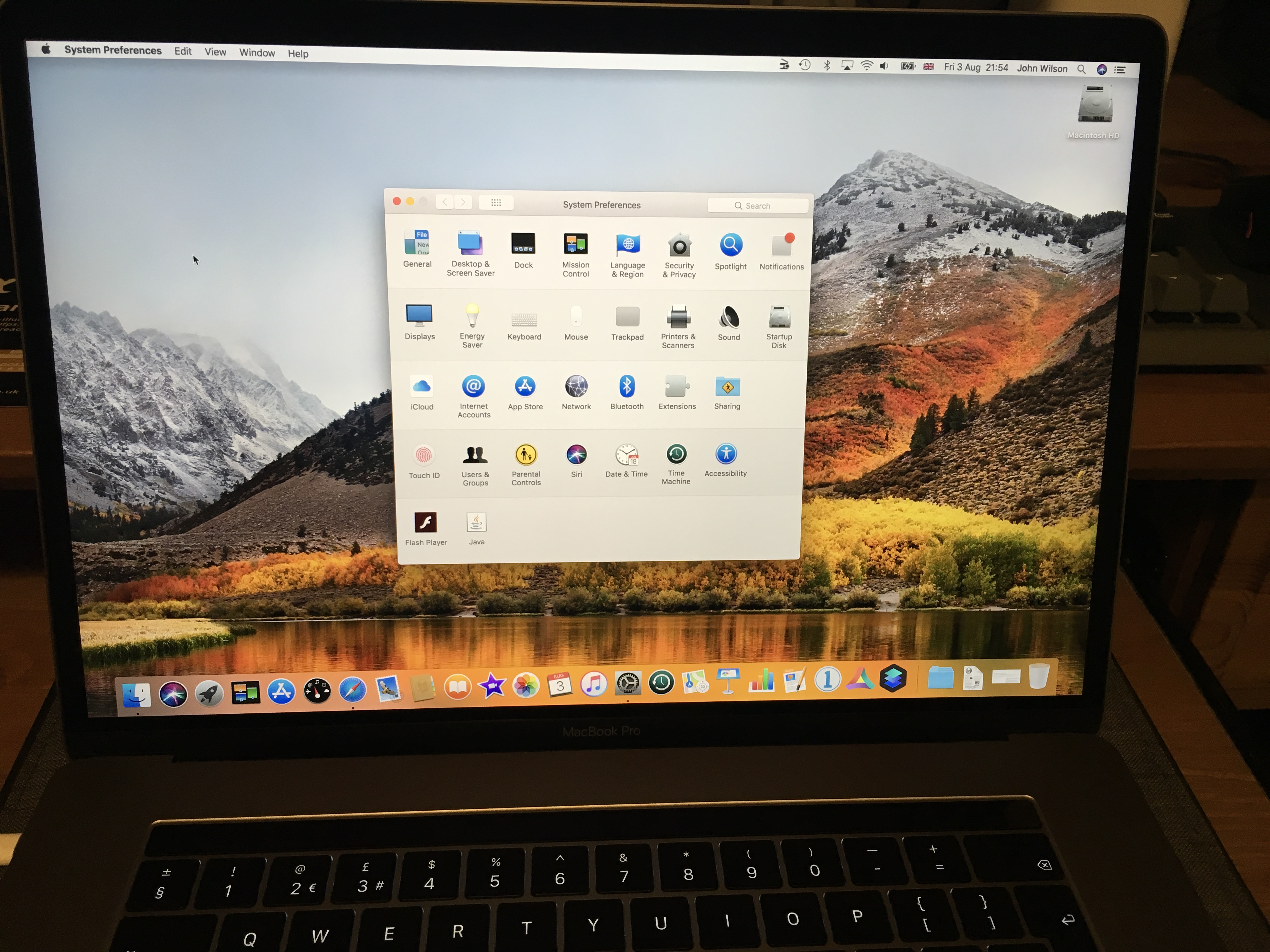Open Language & Region preferences
This screenshot has height=952, width=1270.
627,255
